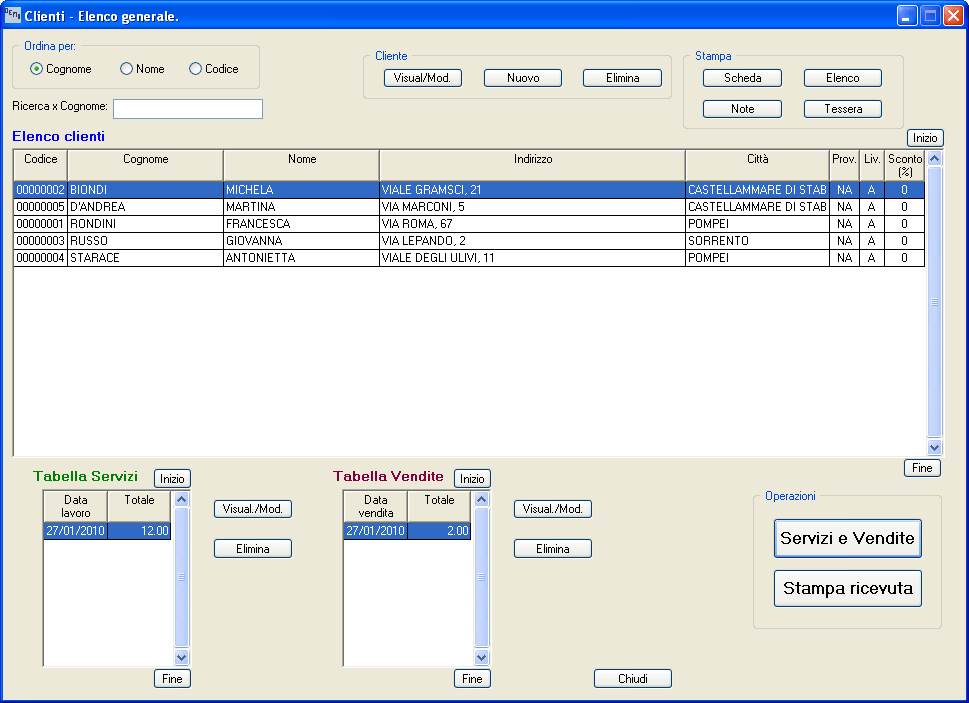Click the application icon in title bar

(12, 15)
